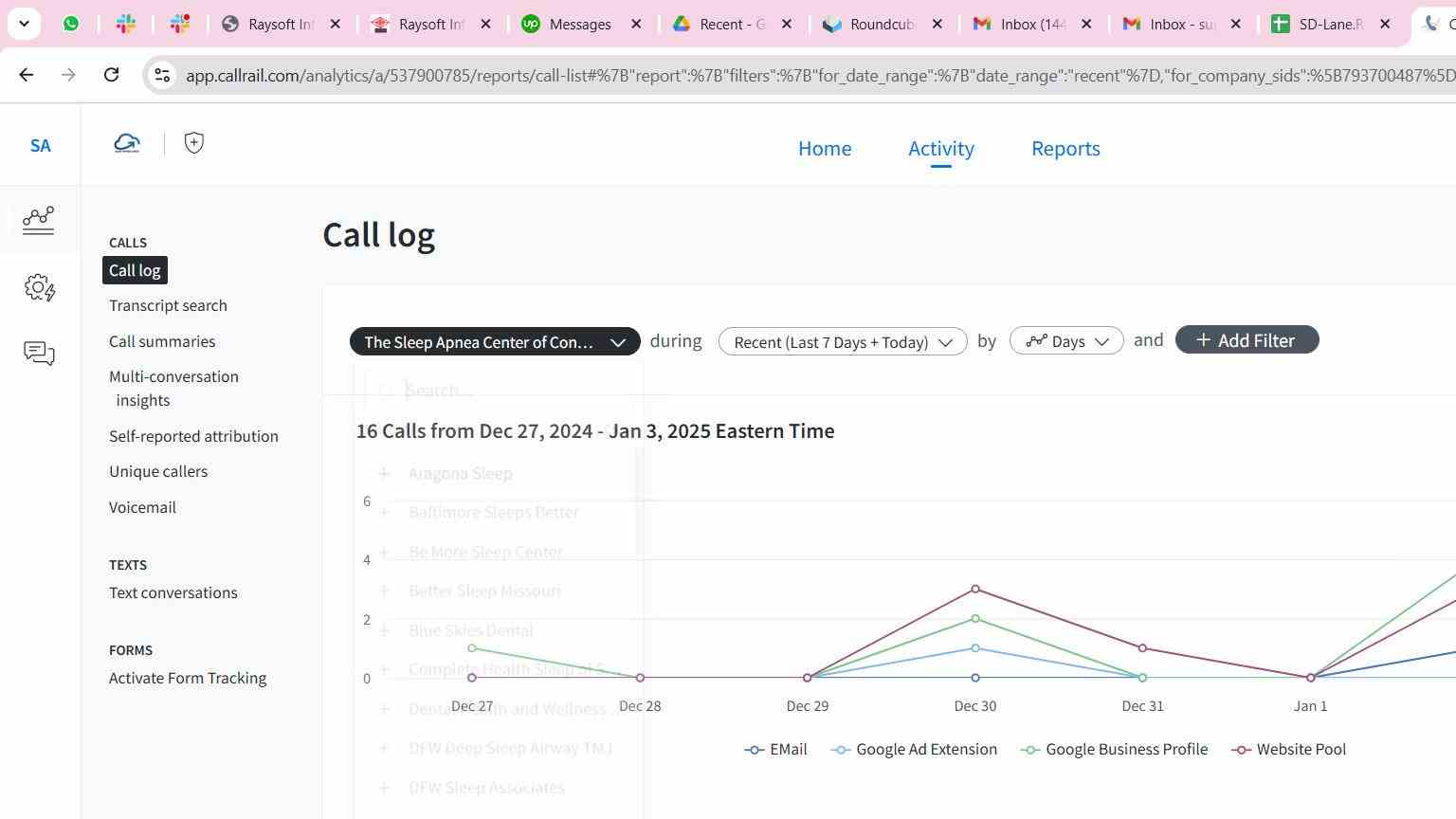Click the company search field
Image resolution: width=1456 pixels, height=819 pixels.
click(498, 390)
